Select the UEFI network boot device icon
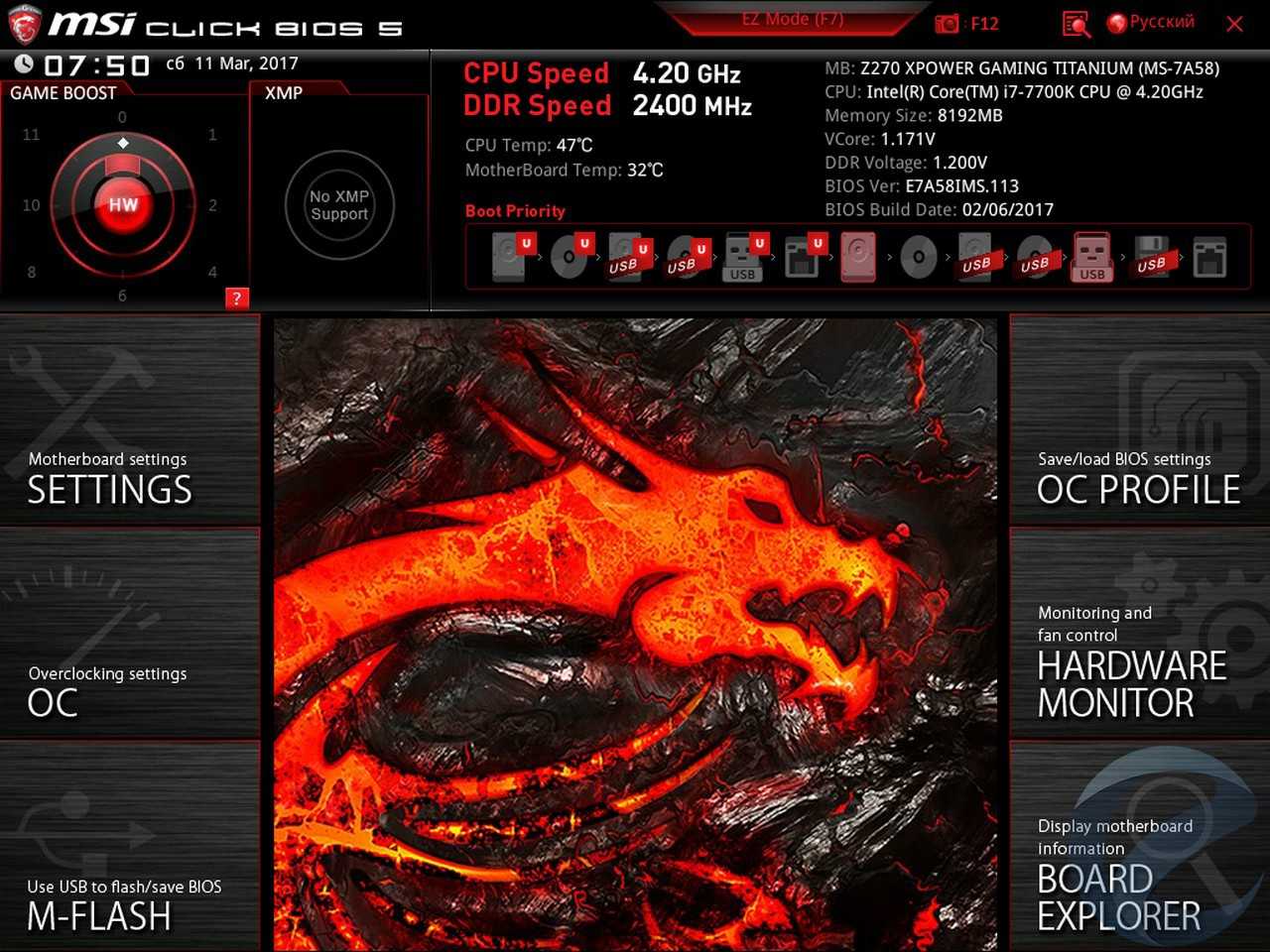The image size is (1270, 952). (802, 257)
